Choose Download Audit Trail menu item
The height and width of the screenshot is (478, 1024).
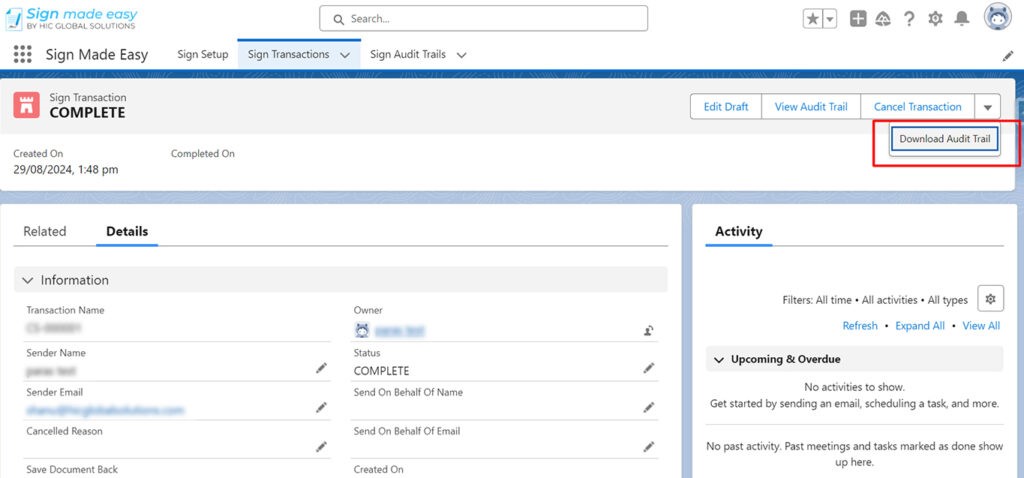944,139
